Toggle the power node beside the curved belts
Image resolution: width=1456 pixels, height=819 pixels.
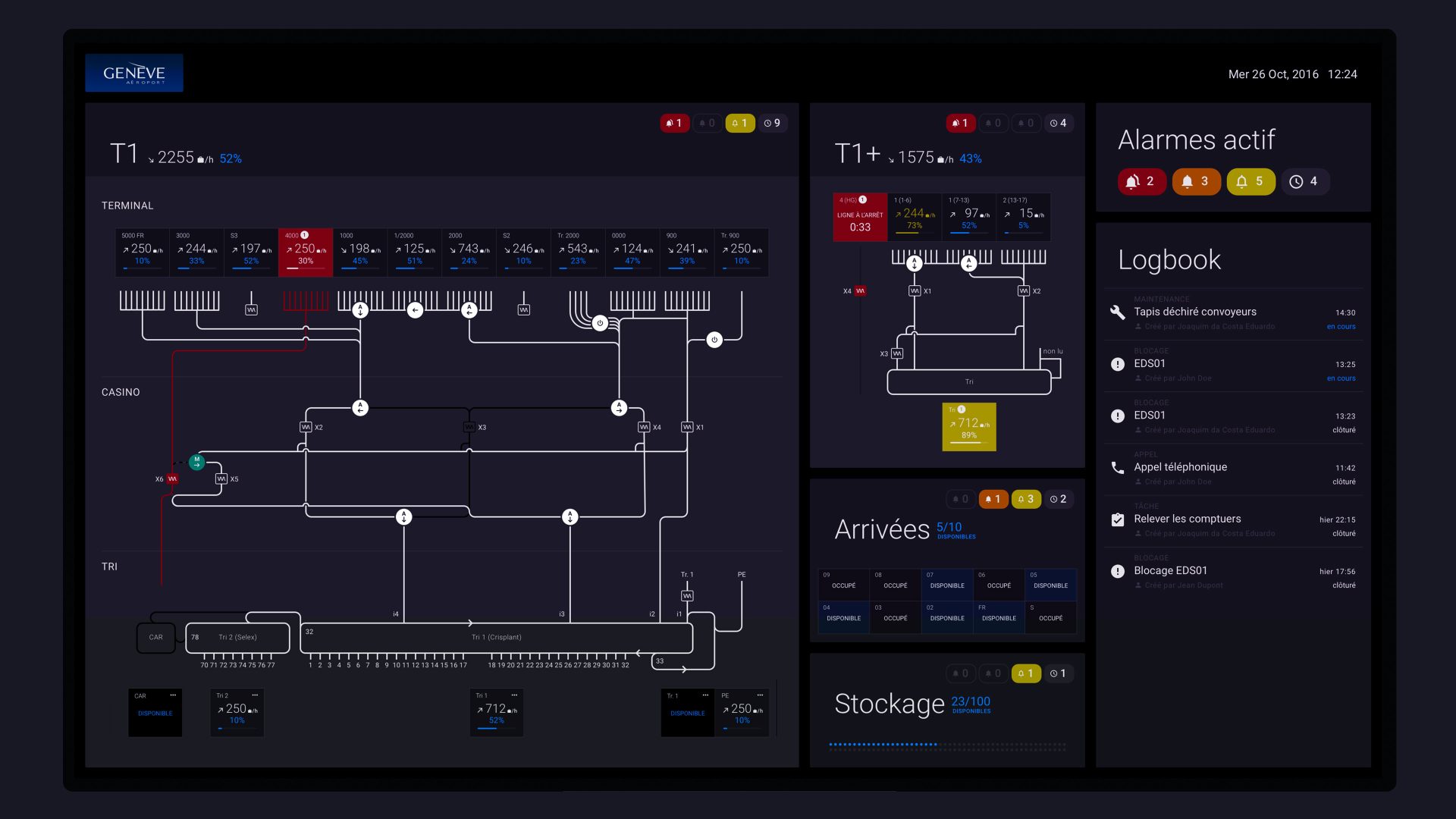pos(600,323)
